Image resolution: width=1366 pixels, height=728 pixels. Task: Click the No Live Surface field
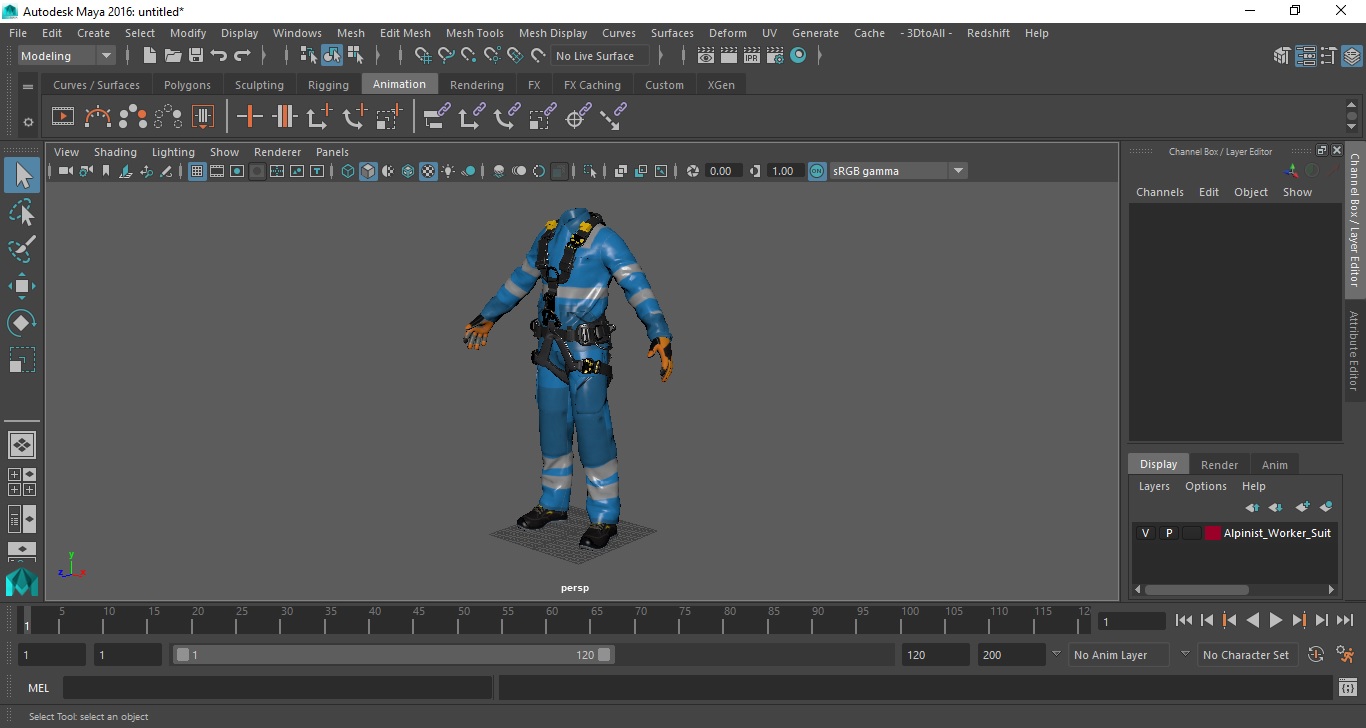(x=599, y=56)
